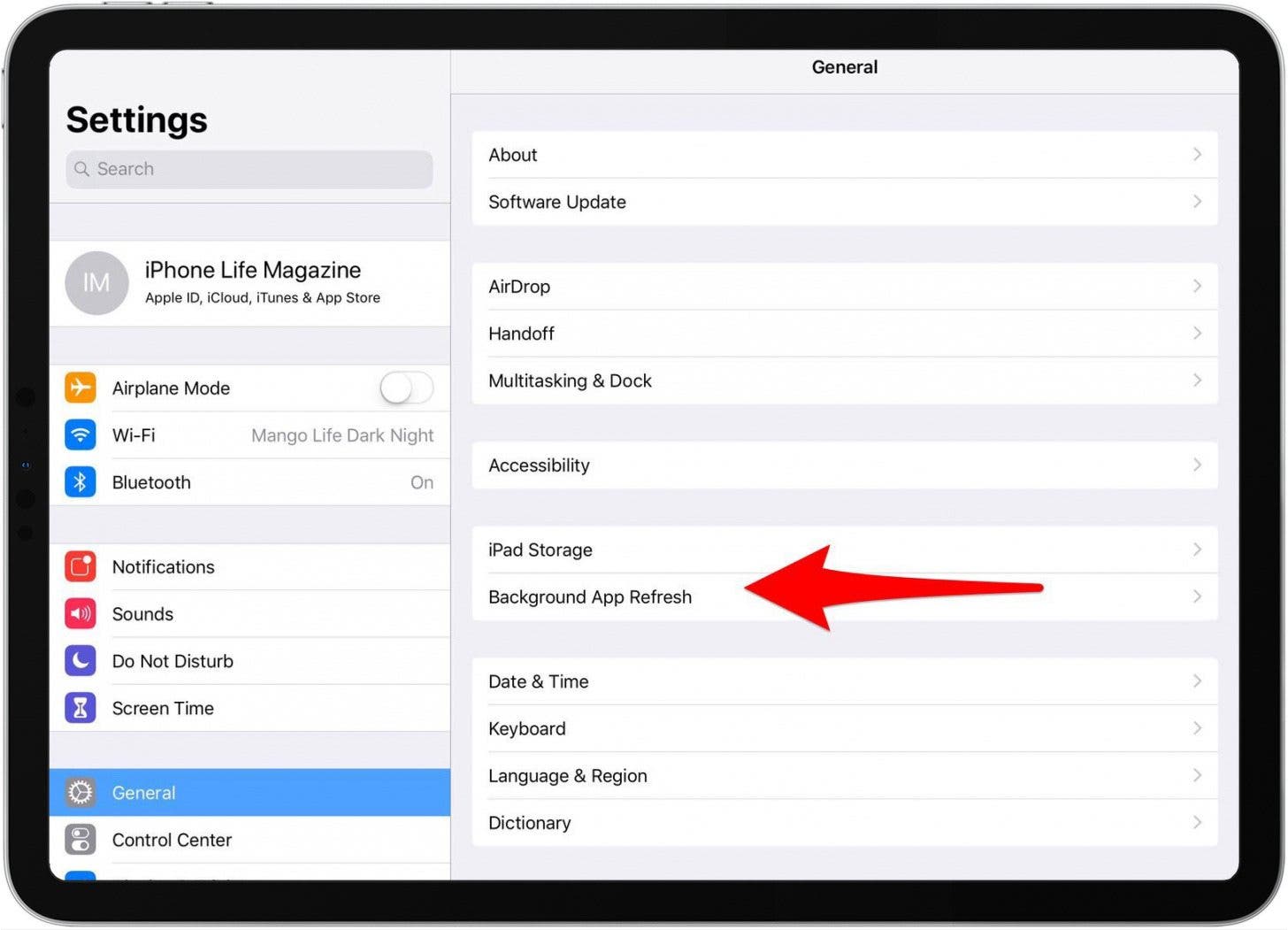Open the About page
This screenshot has width=1288, height=930.
point(845,154)
